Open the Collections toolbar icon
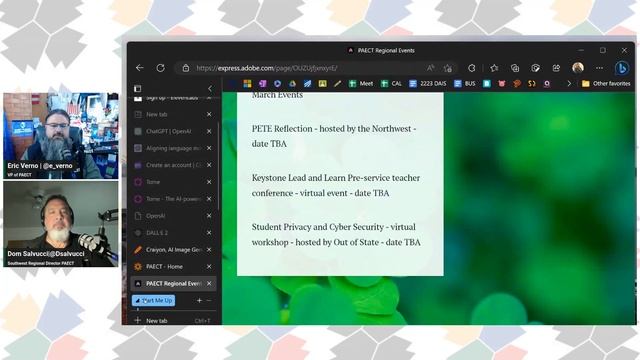This screenshot has height=360, width=640. [515, 68]
